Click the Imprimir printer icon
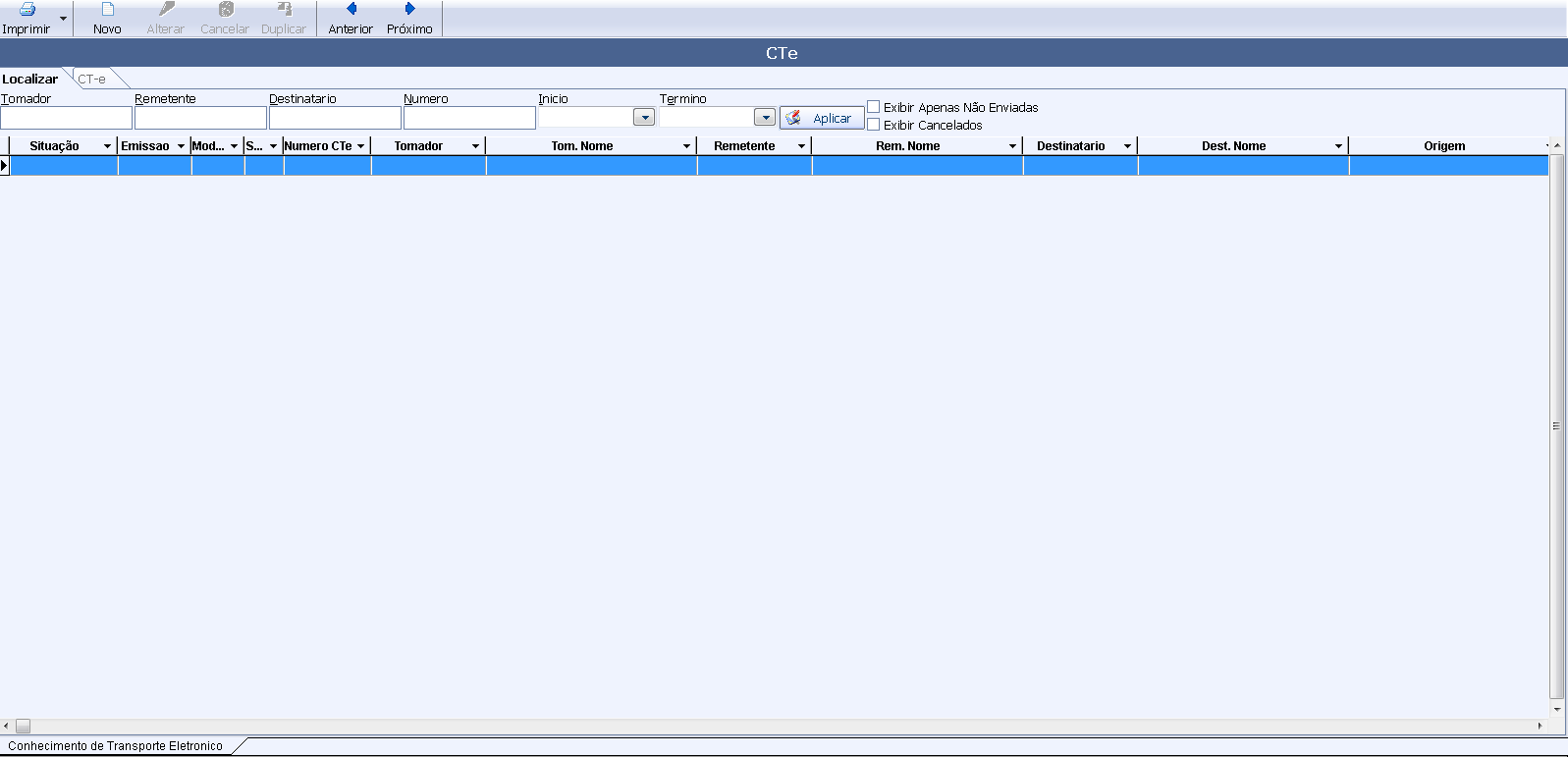1568x757 pixels. coord(27,10)
